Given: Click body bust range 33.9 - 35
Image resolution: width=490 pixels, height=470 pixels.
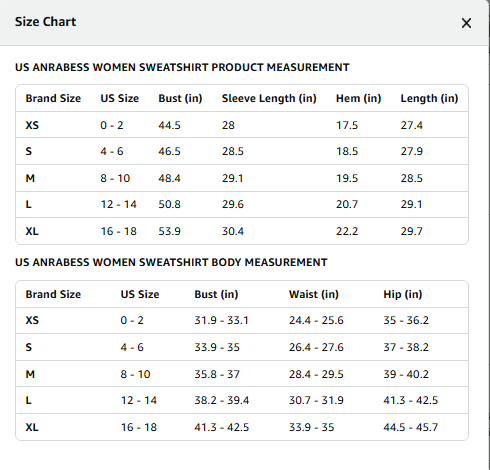Looking at the screenshot, I should point(217,347).
